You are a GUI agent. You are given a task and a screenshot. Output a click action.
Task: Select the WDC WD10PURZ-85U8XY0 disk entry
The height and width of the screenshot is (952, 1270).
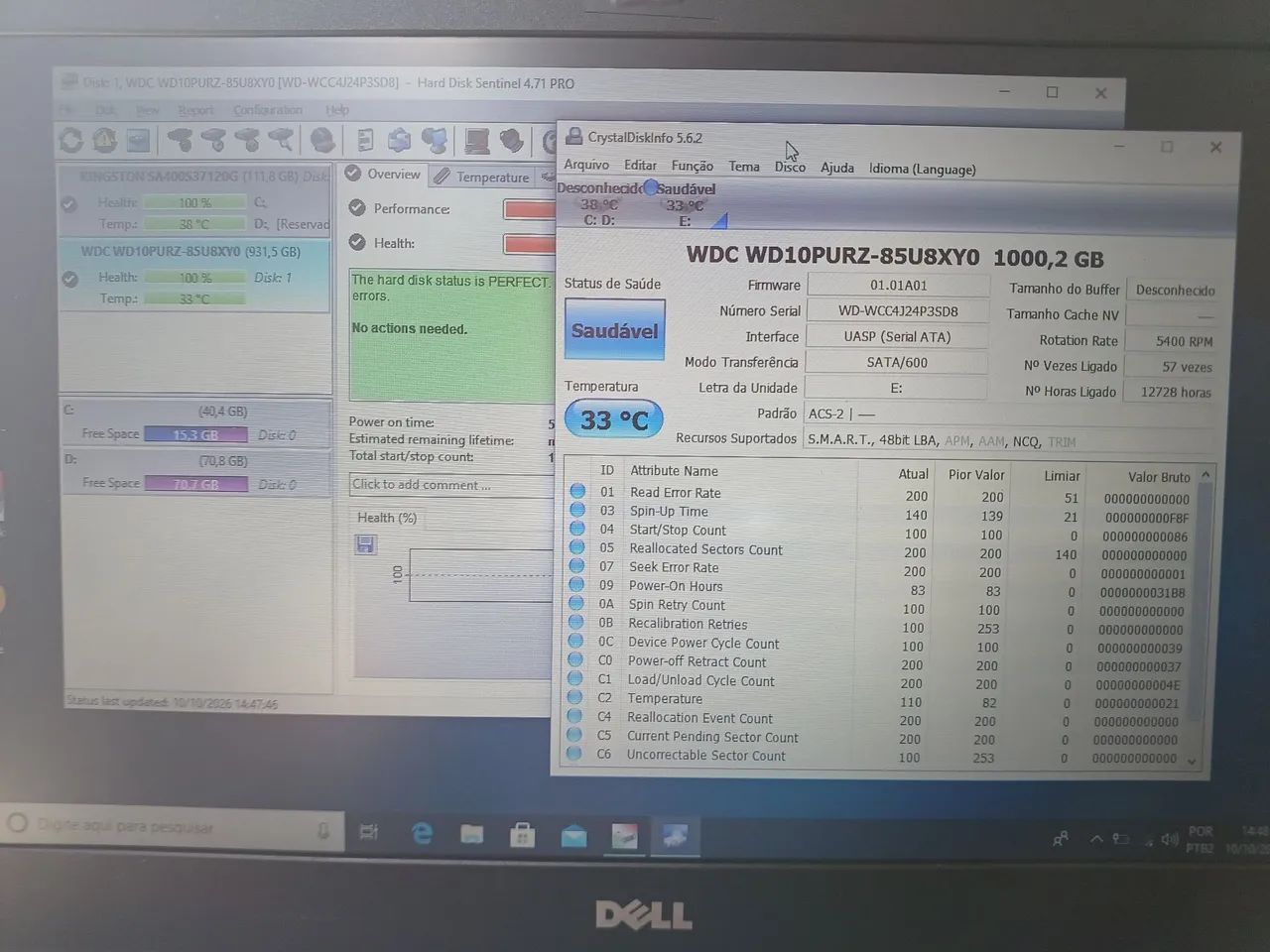pyautogui.click(x=195, y=275)
